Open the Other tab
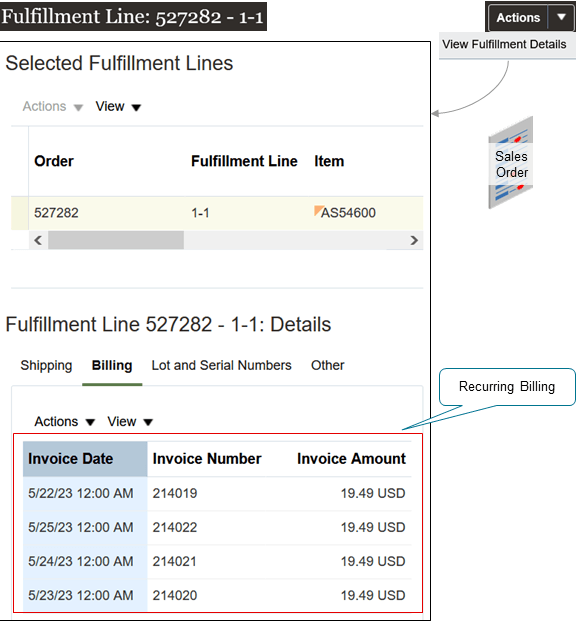This screenshot has width=576, height=624. (x=328, y=365)
